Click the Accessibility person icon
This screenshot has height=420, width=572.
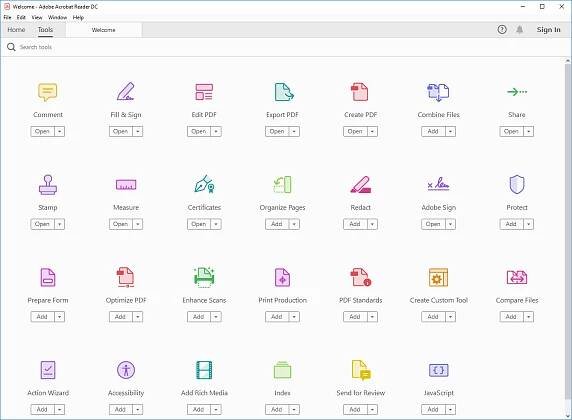tap(126, 370)
